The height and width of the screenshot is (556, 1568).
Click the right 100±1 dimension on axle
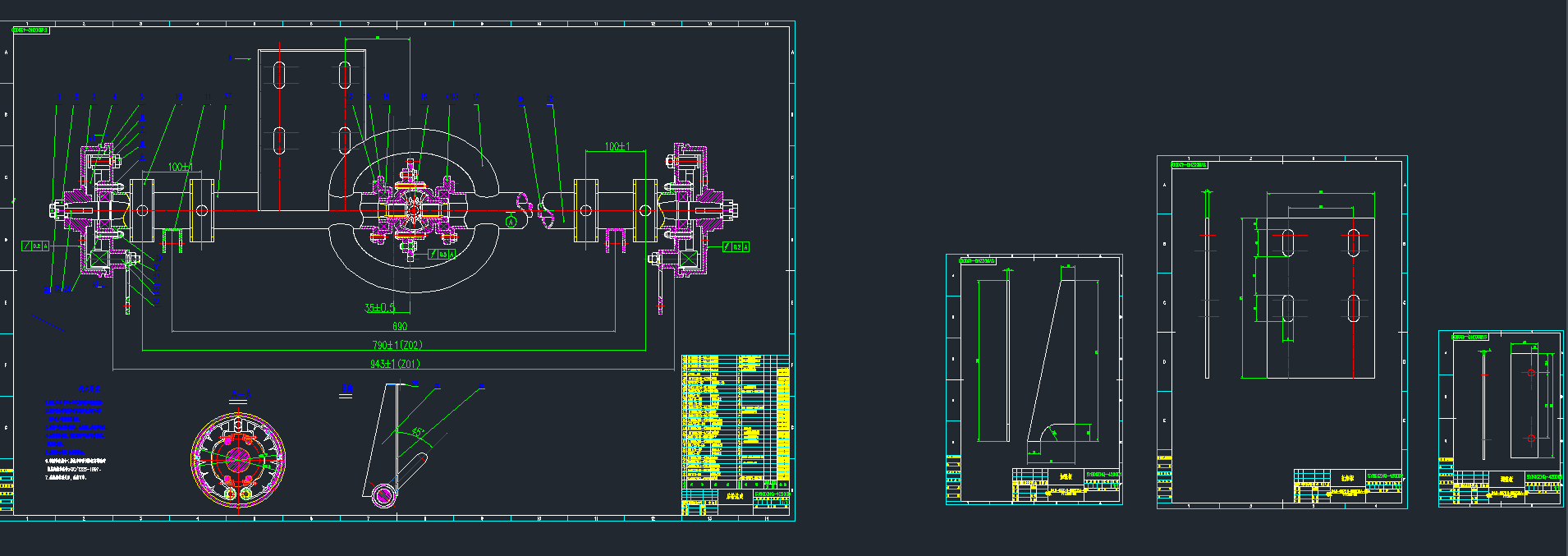click(x=617, y=146)
